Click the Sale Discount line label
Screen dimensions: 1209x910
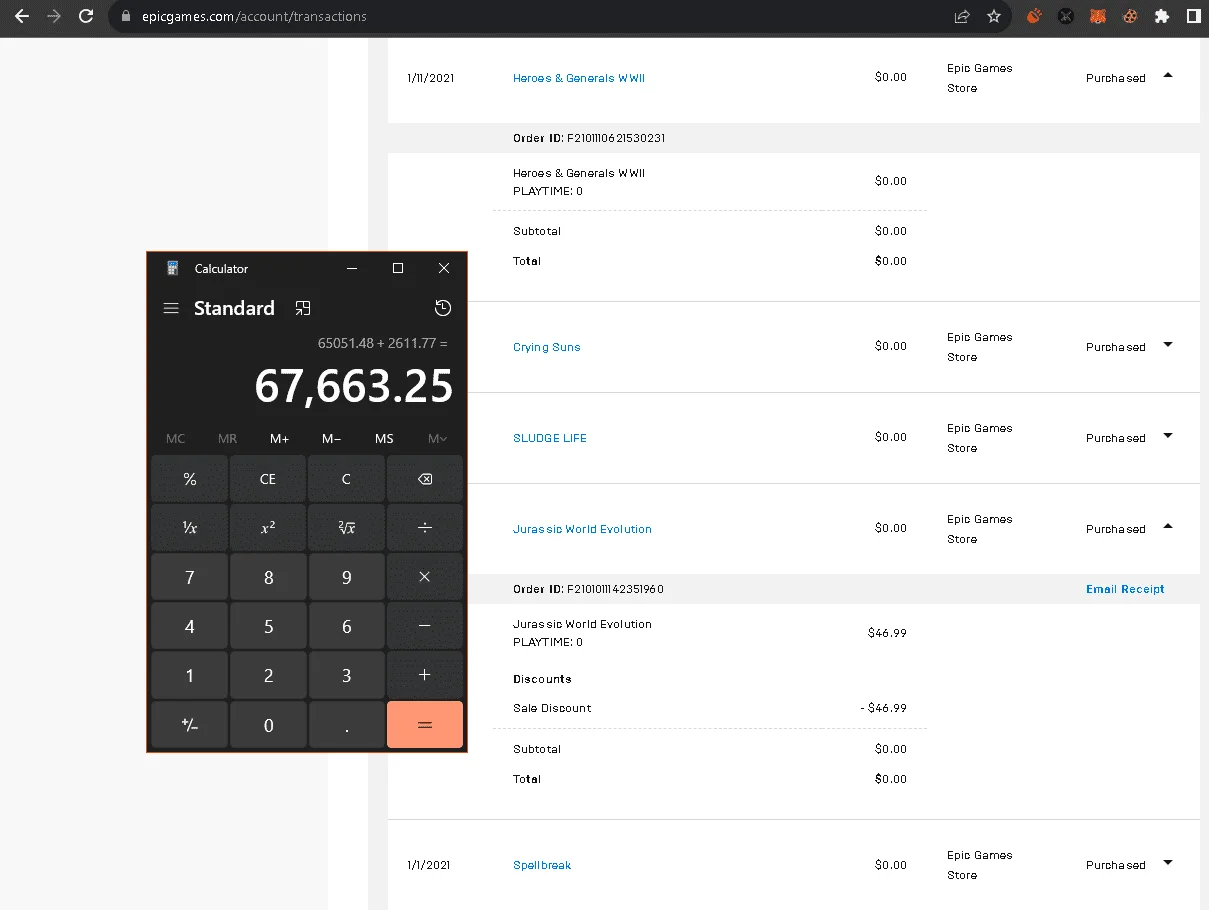pos(552,708)
